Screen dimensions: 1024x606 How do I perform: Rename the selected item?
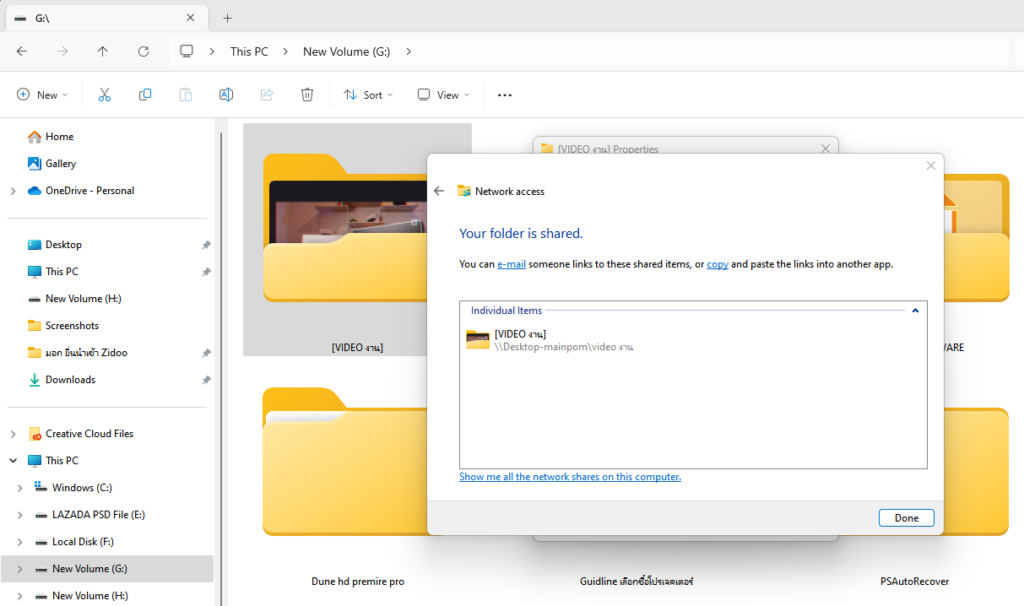pyautogui.click(x=226, y=95)
